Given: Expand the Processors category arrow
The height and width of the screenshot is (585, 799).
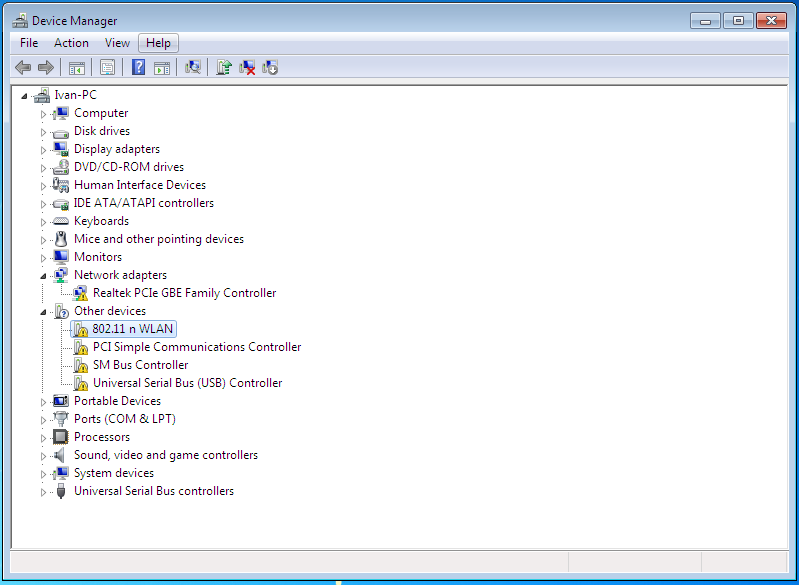Looking at the screenshot, I should [x=43, y=438].
